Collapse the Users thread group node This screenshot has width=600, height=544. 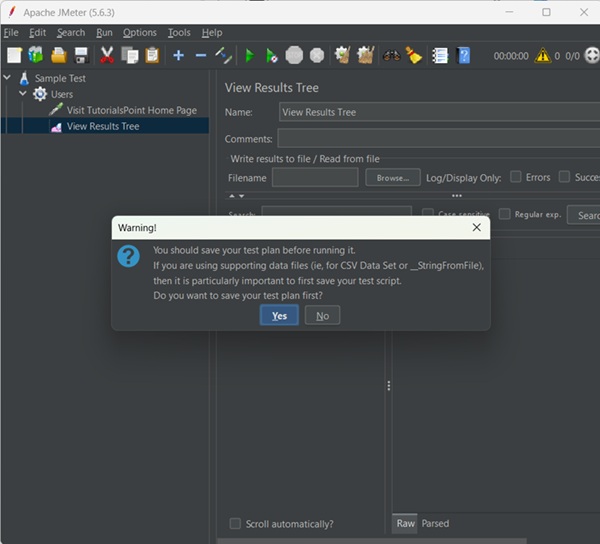tap(24, 94)
